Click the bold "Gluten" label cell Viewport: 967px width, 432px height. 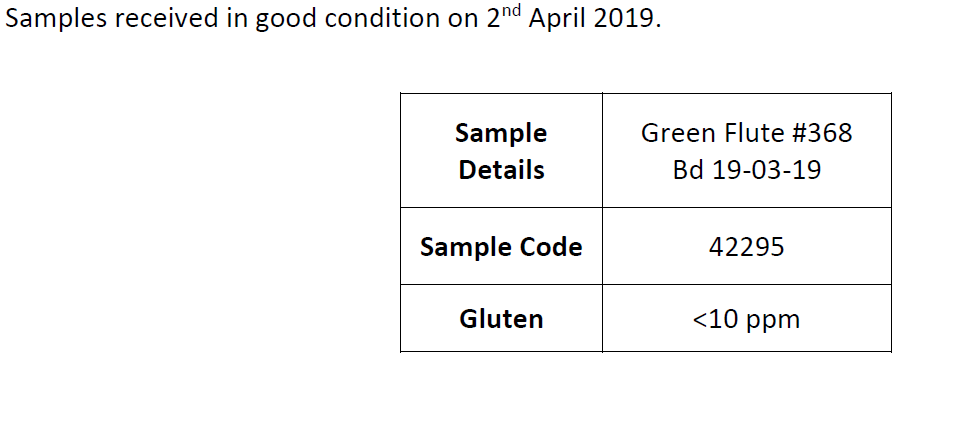pyautogui.click(x=501, y=319)
